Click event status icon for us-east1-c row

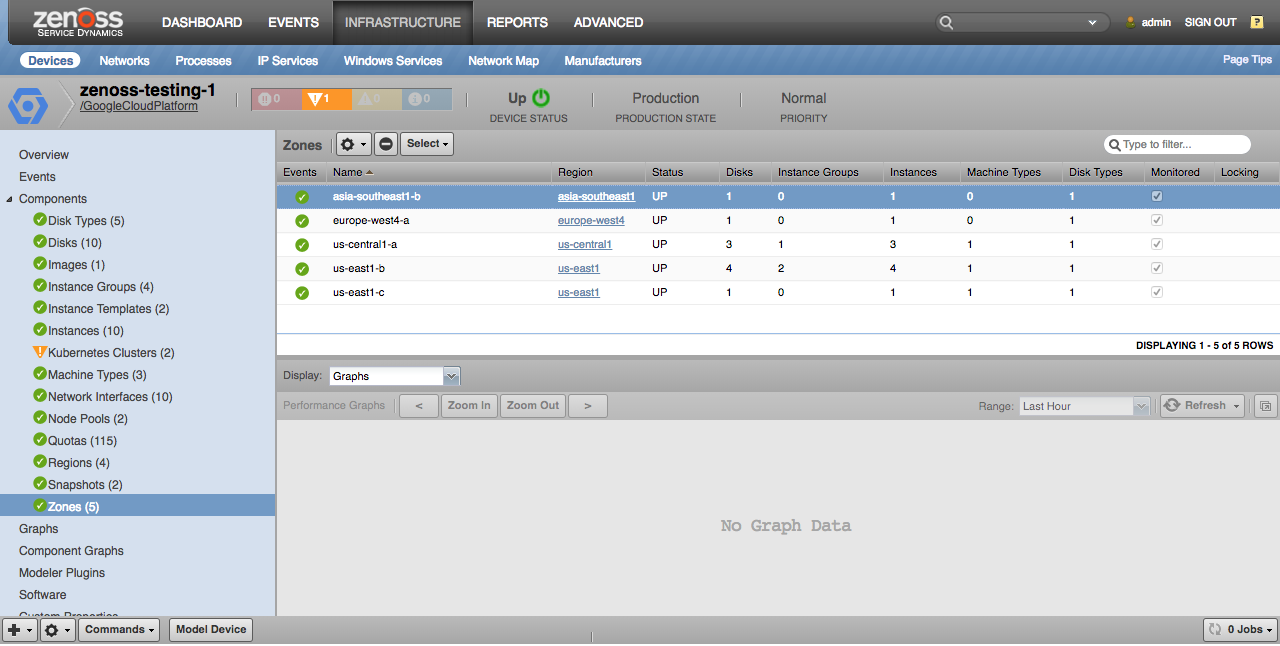pos(301,293)
